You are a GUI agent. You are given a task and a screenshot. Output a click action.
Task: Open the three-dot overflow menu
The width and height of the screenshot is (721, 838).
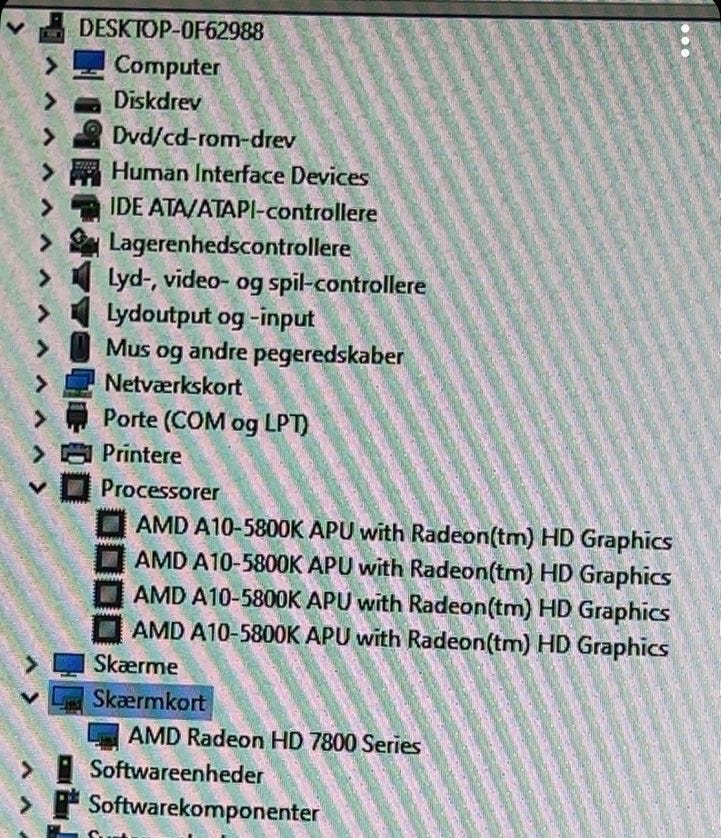(685, 40)
